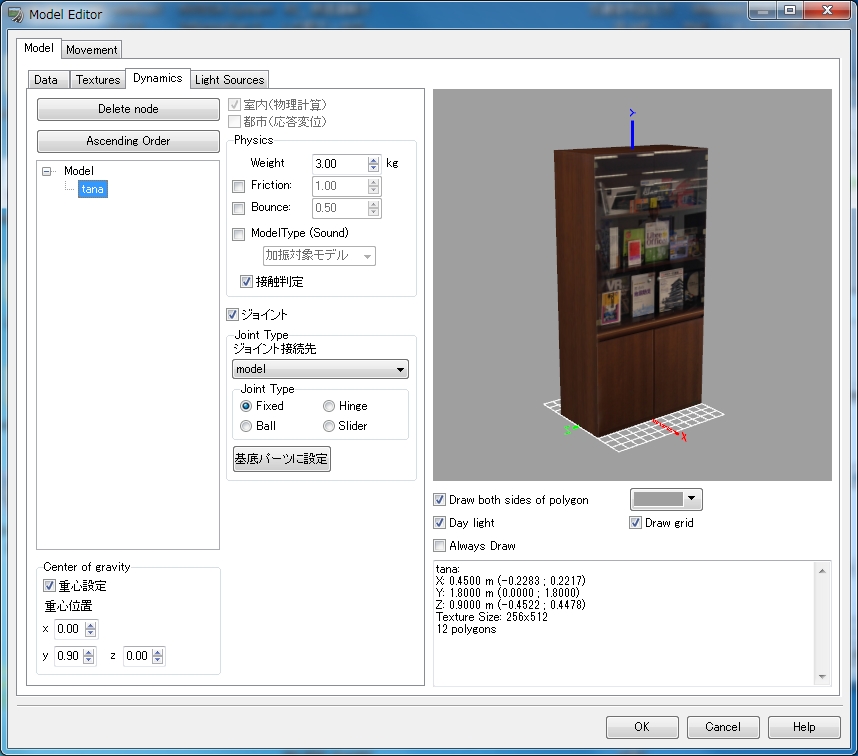Increase Weight value with up arrow
The width and height of the screenshot is (858, 756).
pos(374,159)
